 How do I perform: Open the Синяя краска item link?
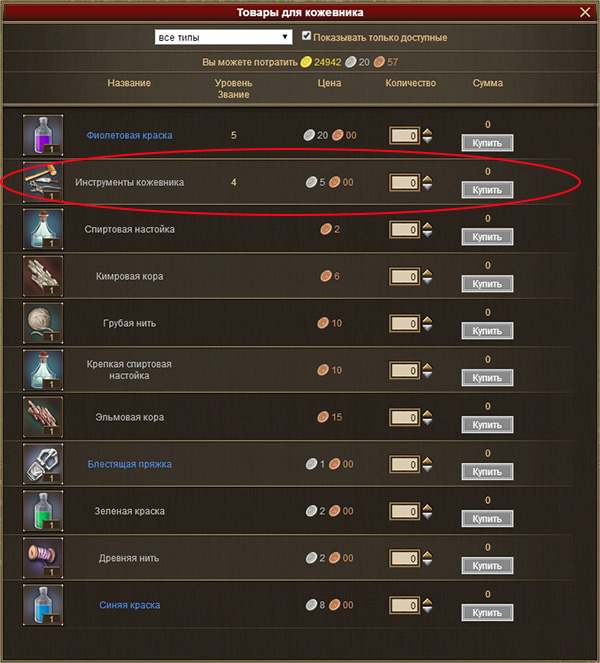[129, 605]
